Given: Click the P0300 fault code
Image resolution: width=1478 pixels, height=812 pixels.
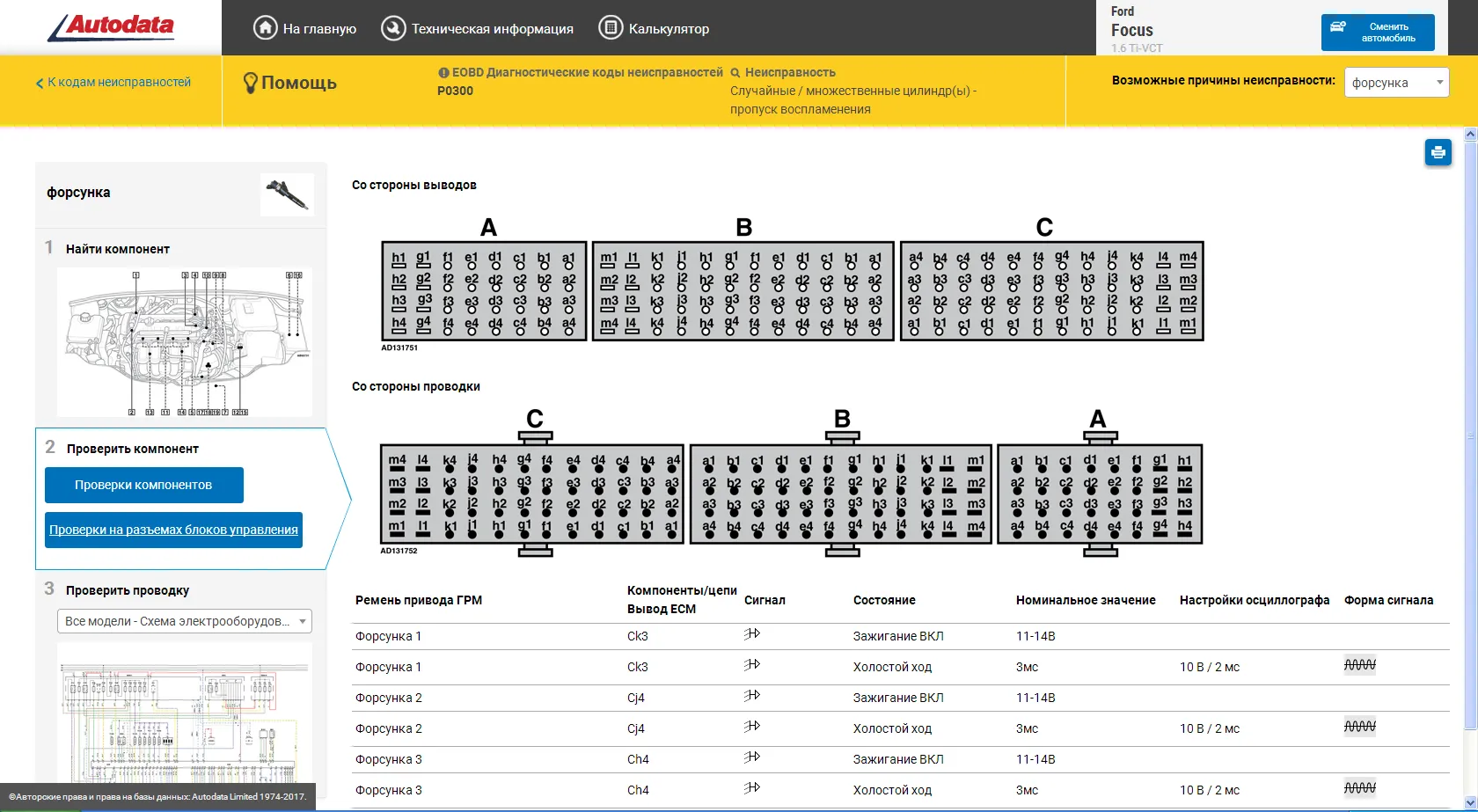Looking at the screenshot, I should pyautogui.click(x=455, y=91).
